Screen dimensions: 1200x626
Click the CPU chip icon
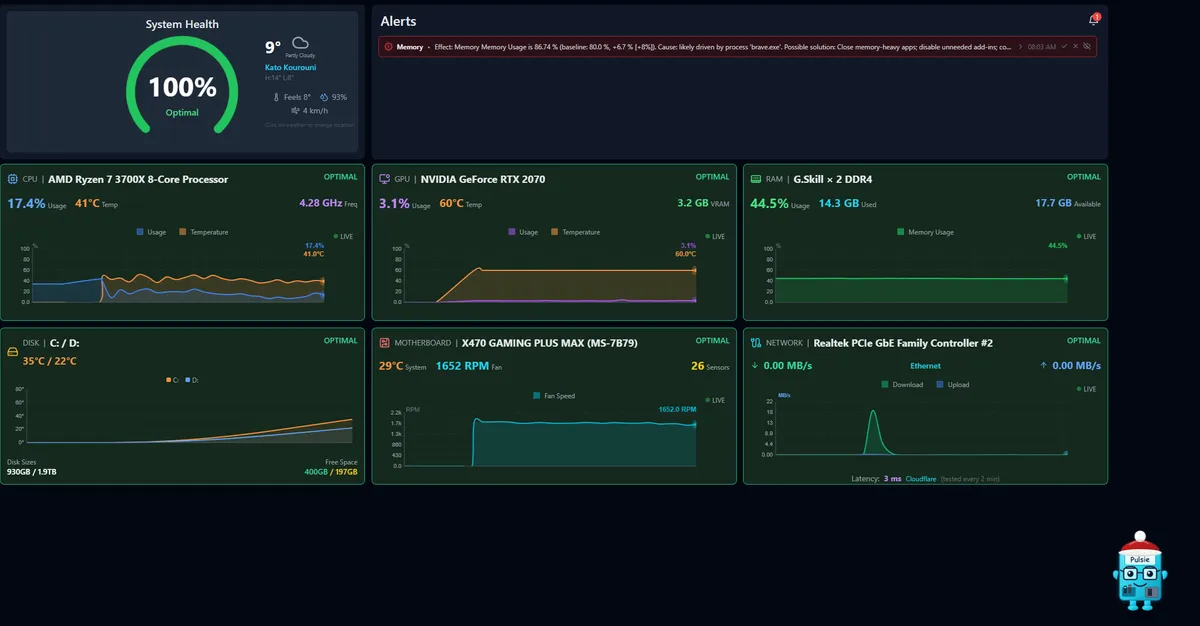[13, 180]
